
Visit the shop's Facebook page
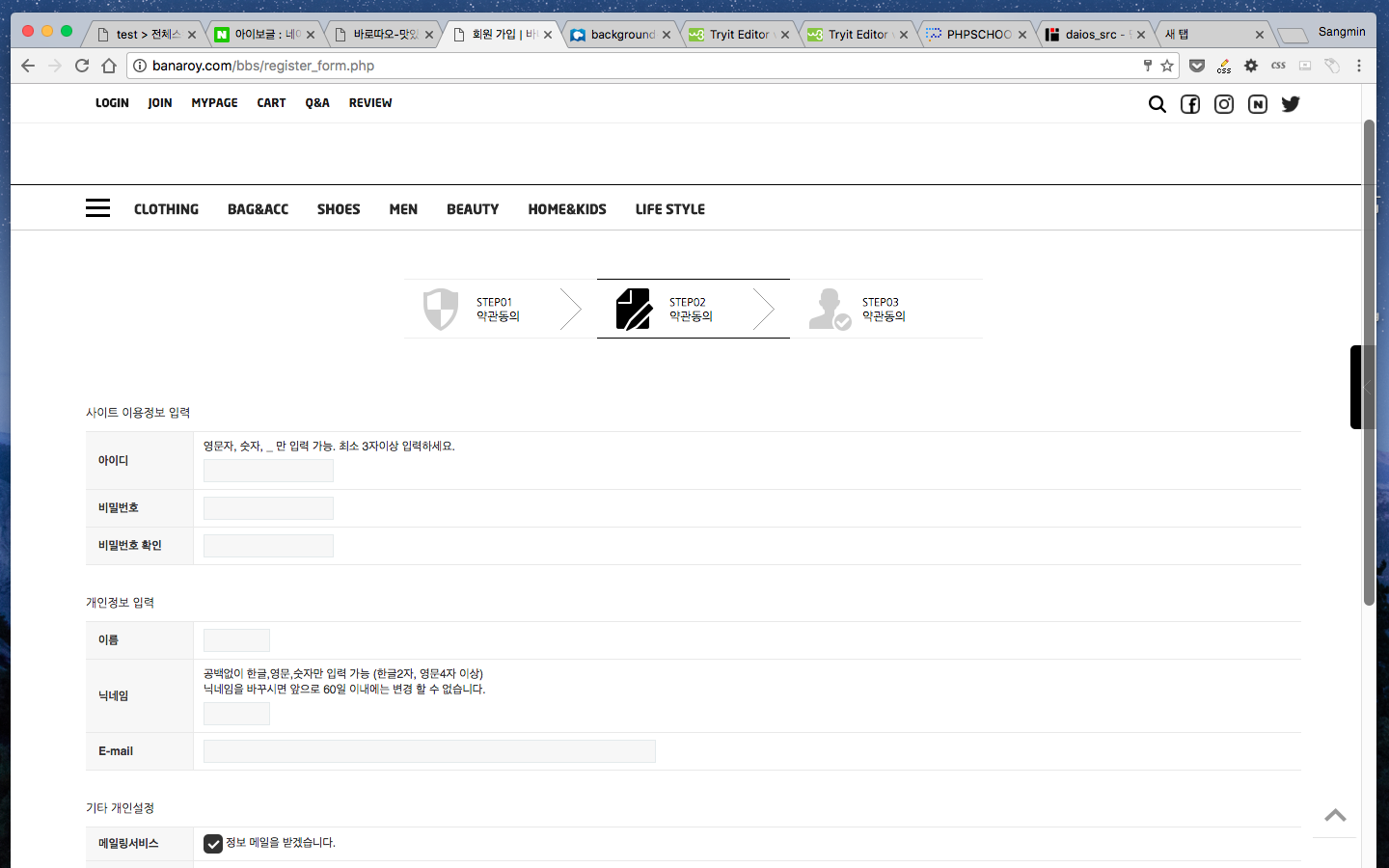(x=1190, y=104)
